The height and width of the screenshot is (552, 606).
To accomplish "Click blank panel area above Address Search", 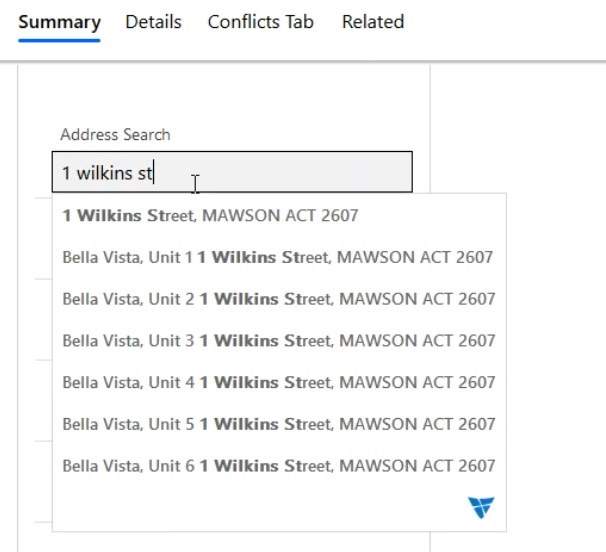I will [224, 97].
